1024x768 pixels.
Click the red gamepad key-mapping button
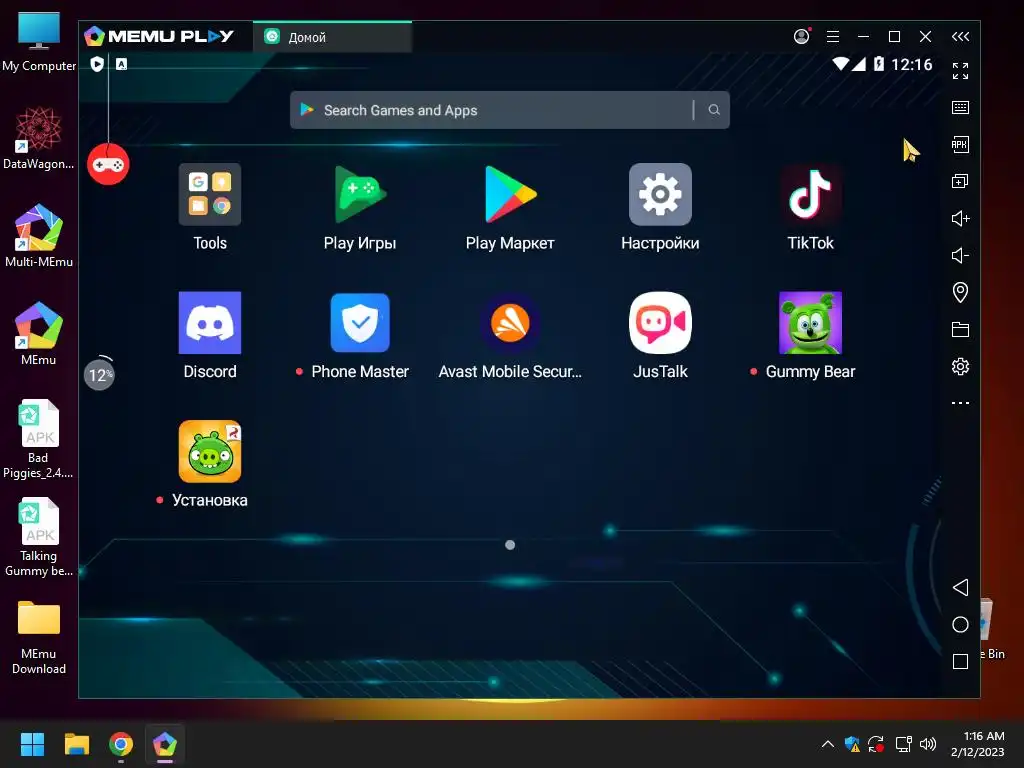click(108, 165)
